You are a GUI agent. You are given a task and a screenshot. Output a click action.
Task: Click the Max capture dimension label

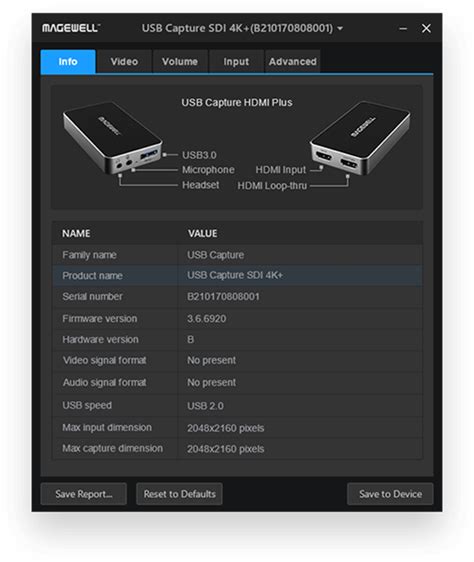pos(112,448)
